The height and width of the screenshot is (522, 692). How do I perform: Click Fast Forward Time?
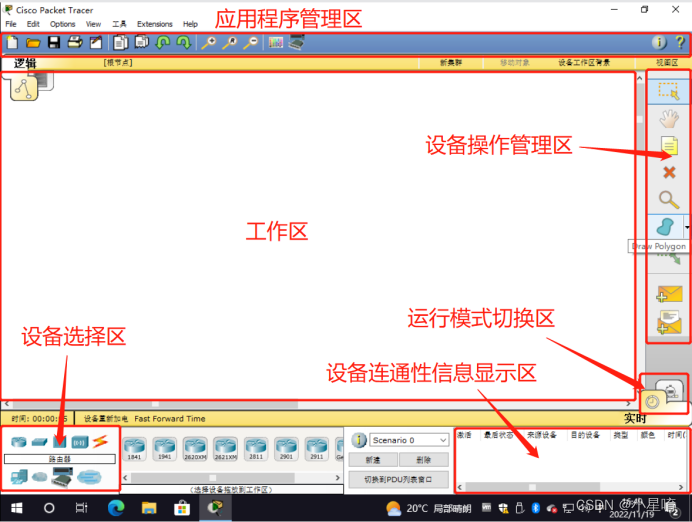click(x=170, y=418)
